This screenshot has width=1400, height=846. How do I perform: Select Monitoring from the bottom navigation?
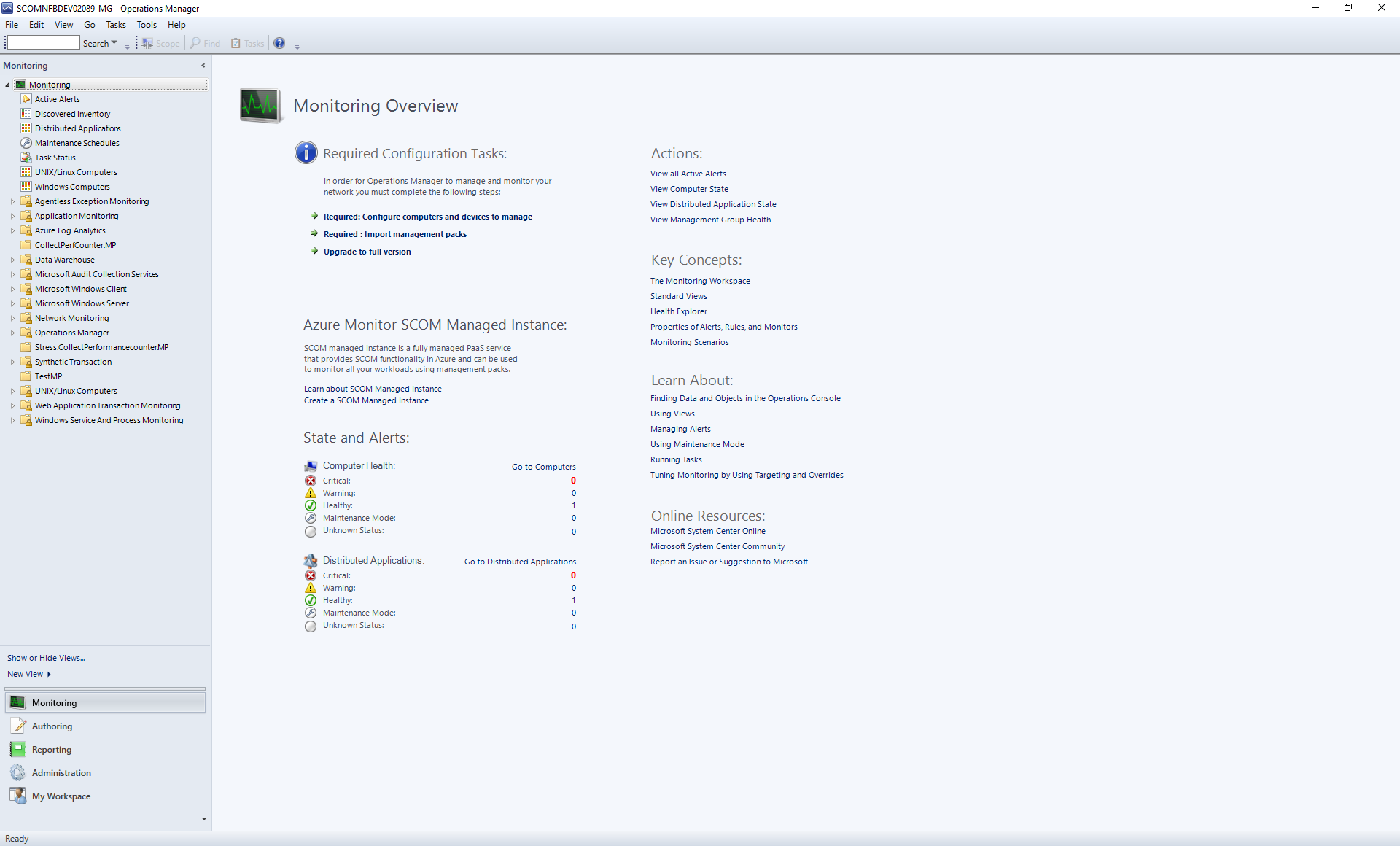(105, 702)
